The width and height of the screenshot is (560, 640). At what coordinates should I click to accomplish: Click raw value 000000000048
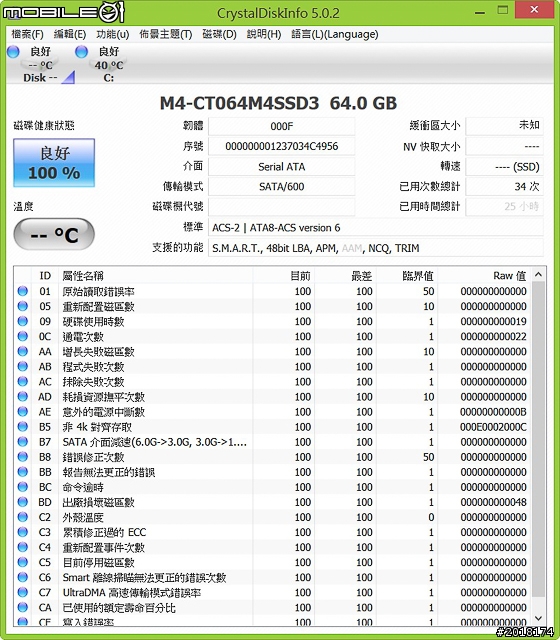[493, 502]
